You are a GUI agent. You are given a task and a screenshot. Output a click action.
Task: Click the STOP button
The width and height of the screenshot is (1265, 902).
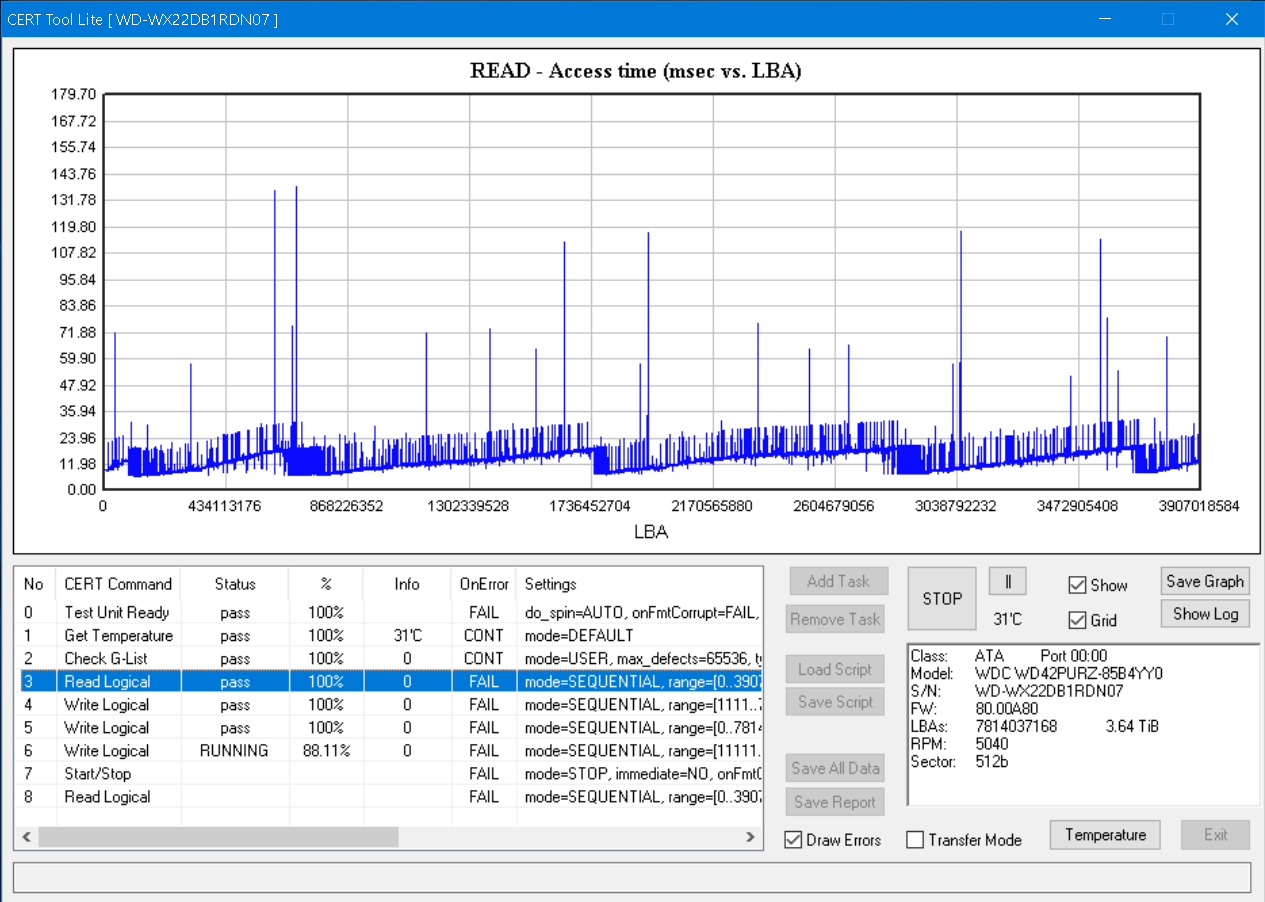tap(941, 598)
